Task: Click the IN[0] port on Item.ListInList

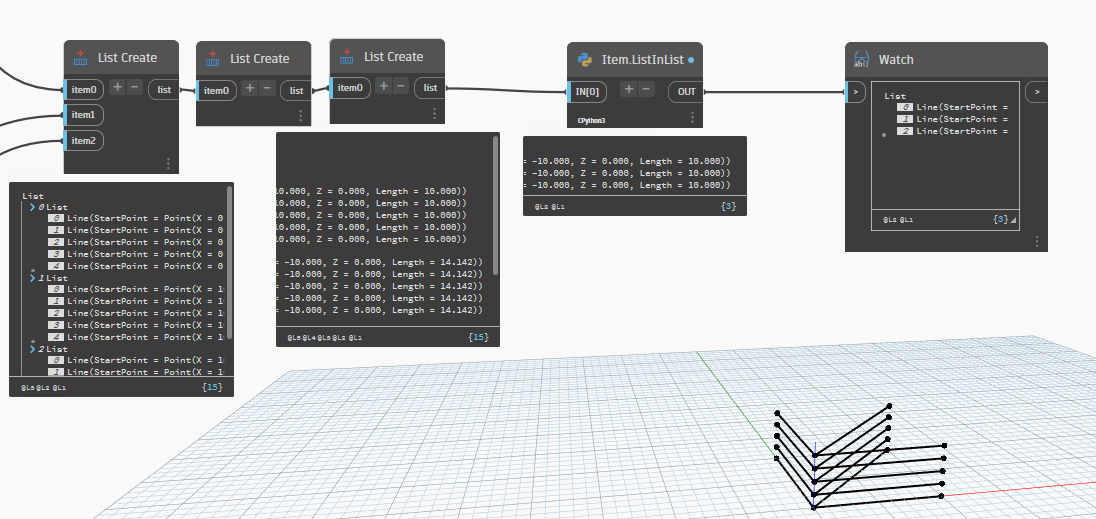Action: coord(587,91)
